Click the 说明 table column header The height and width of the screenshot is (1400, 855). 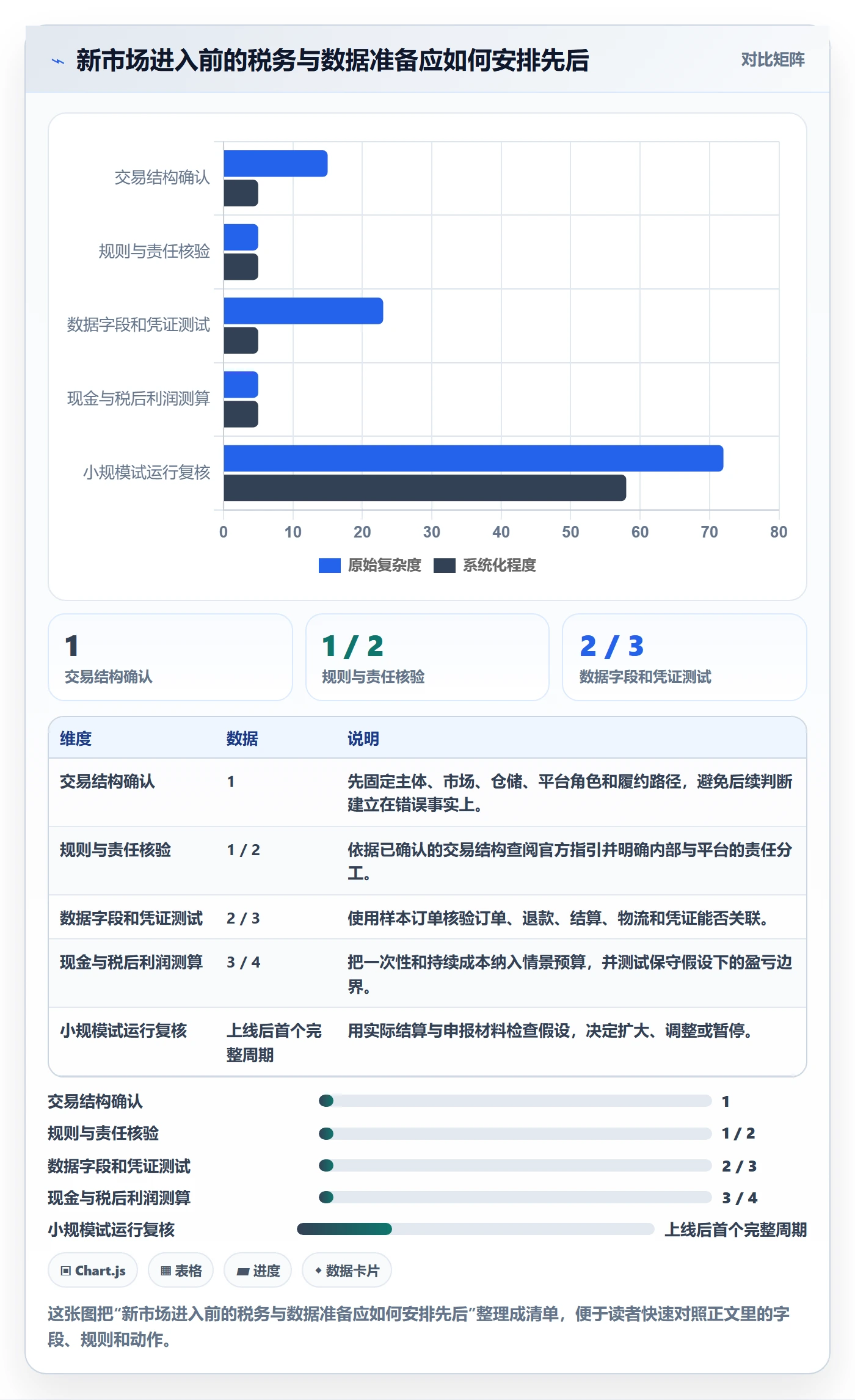pos(363,738)
